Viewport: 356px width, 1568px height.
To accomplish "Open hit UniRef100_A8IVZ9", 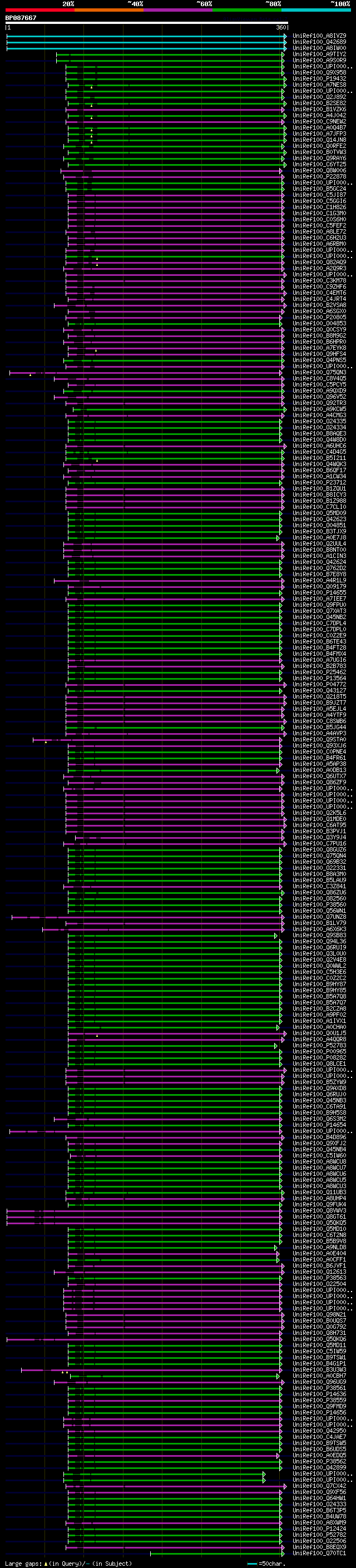I will click(319, 36).
